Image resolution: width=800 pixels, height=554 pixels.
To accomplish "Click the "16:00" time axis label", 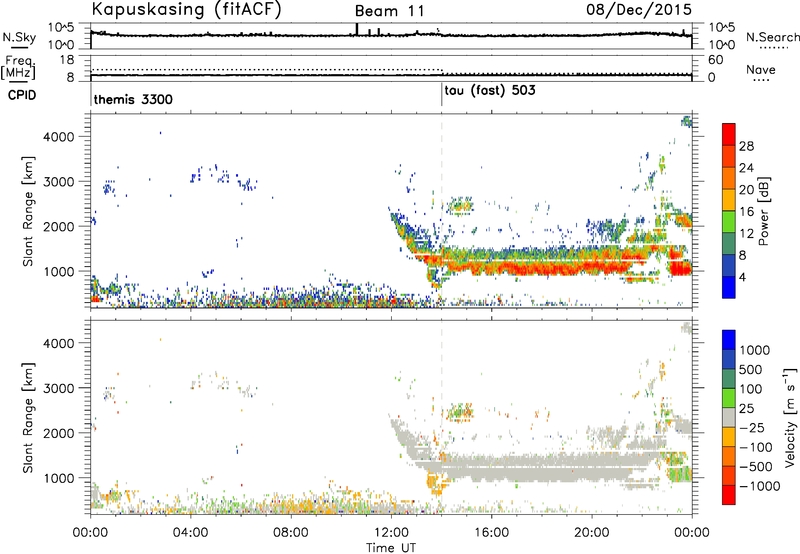I will pyautogui.click(x=491, y=533).
